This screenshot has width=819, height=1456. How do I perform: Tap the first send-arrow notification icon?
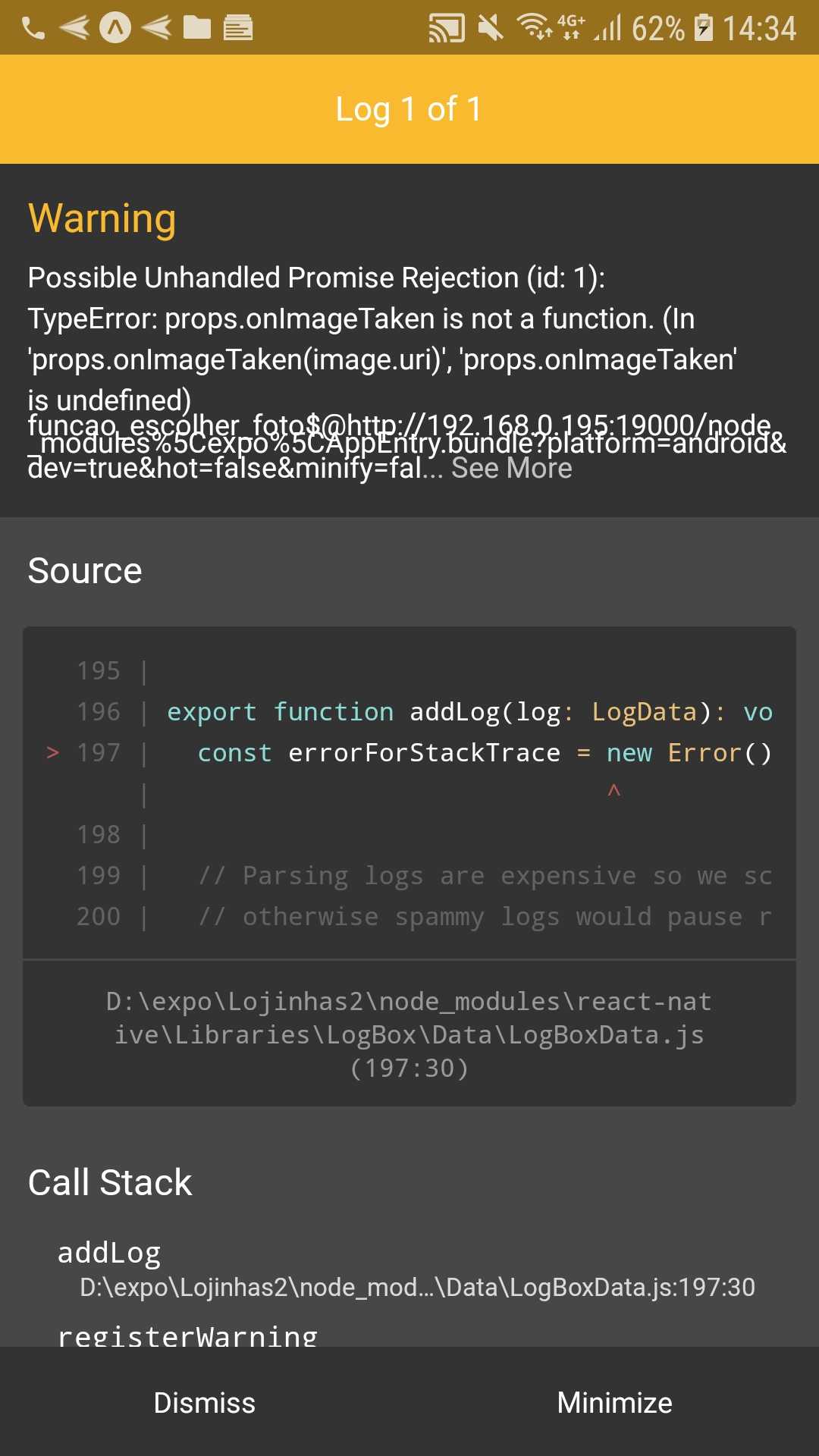74,28
